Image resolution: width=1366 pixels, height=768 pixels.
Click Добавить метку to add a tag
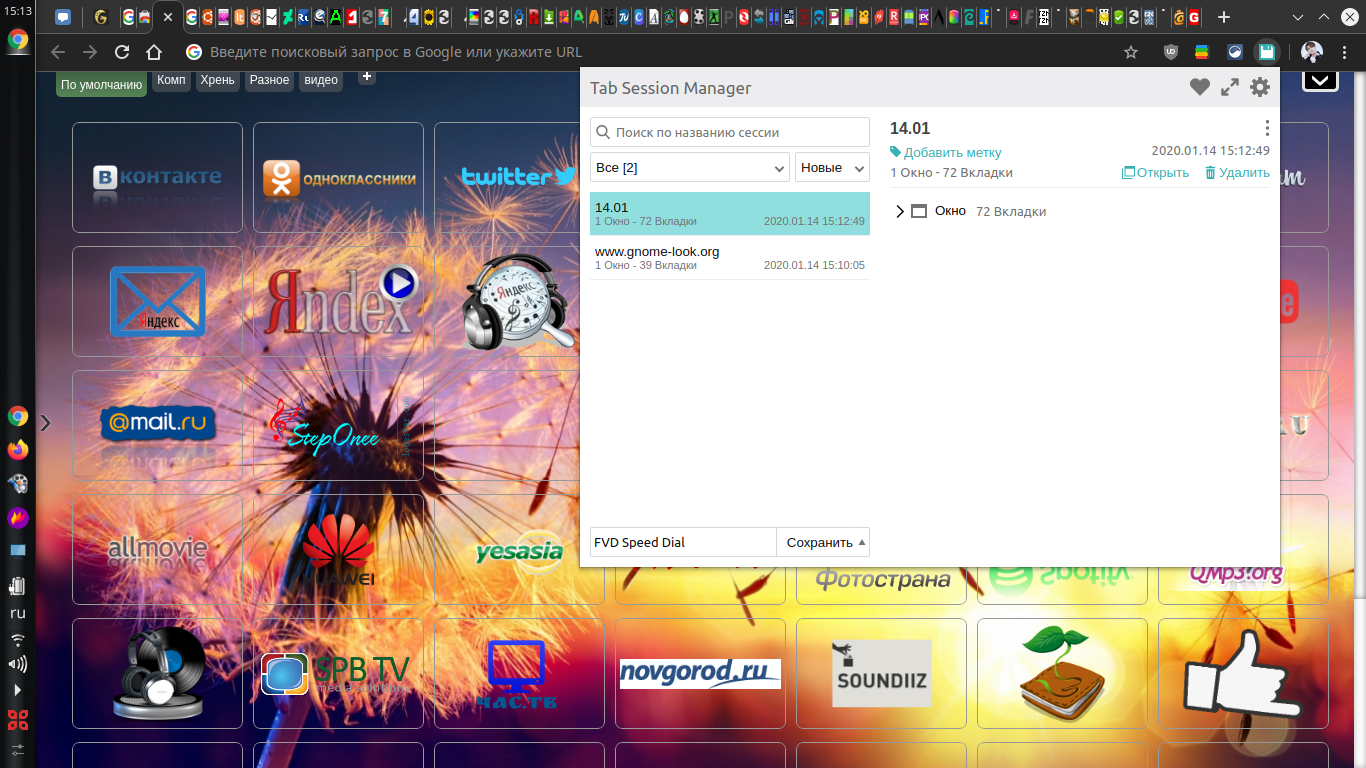(x=946, y=152)
